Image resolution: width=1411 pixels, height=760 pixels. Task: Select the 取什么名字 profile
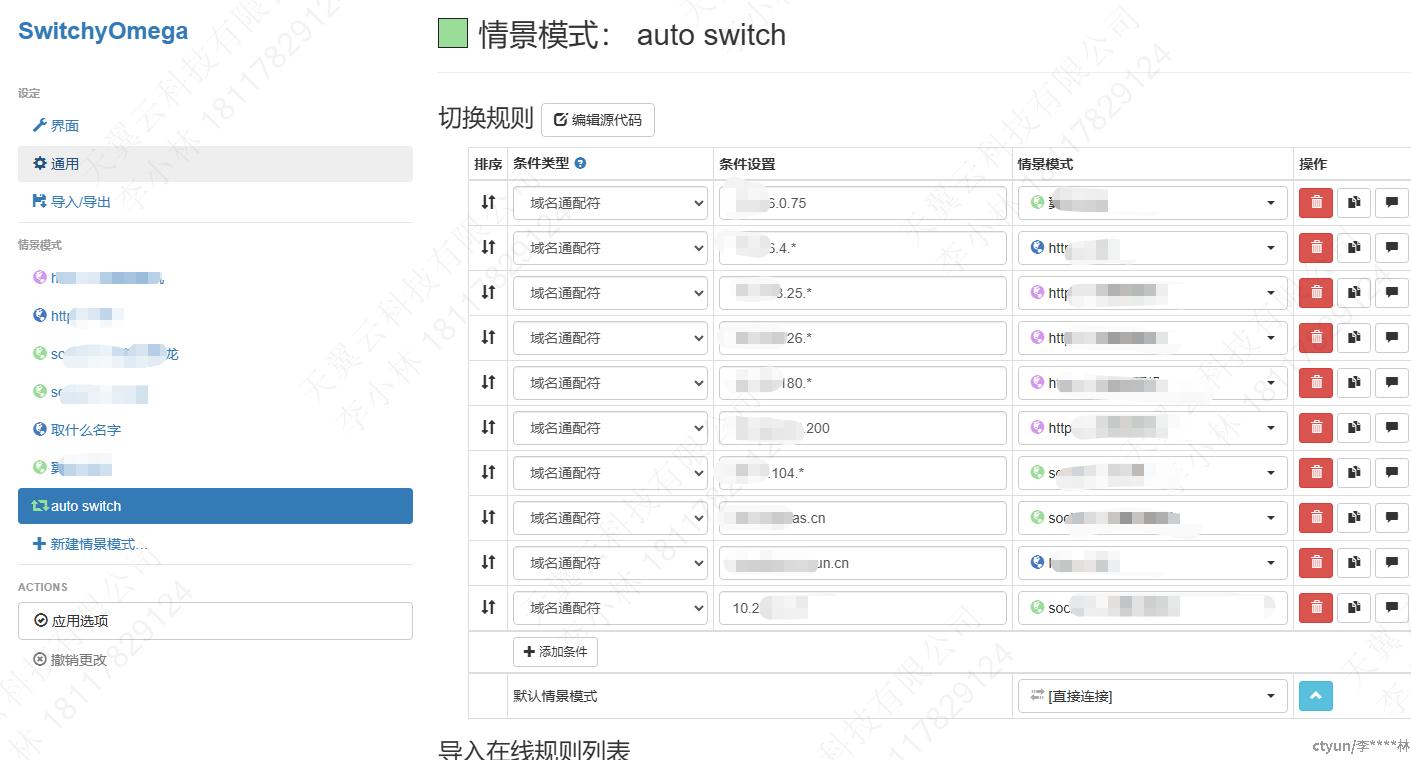(215, 430)
